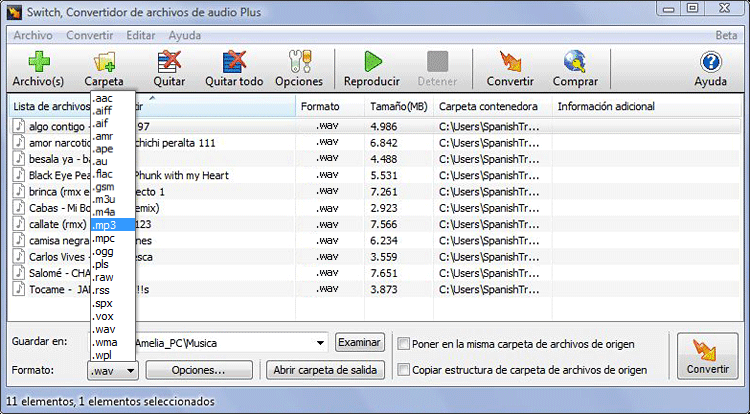Click the music note icon for Tocame
Screen dimensions: 750x414
(19, 288)
